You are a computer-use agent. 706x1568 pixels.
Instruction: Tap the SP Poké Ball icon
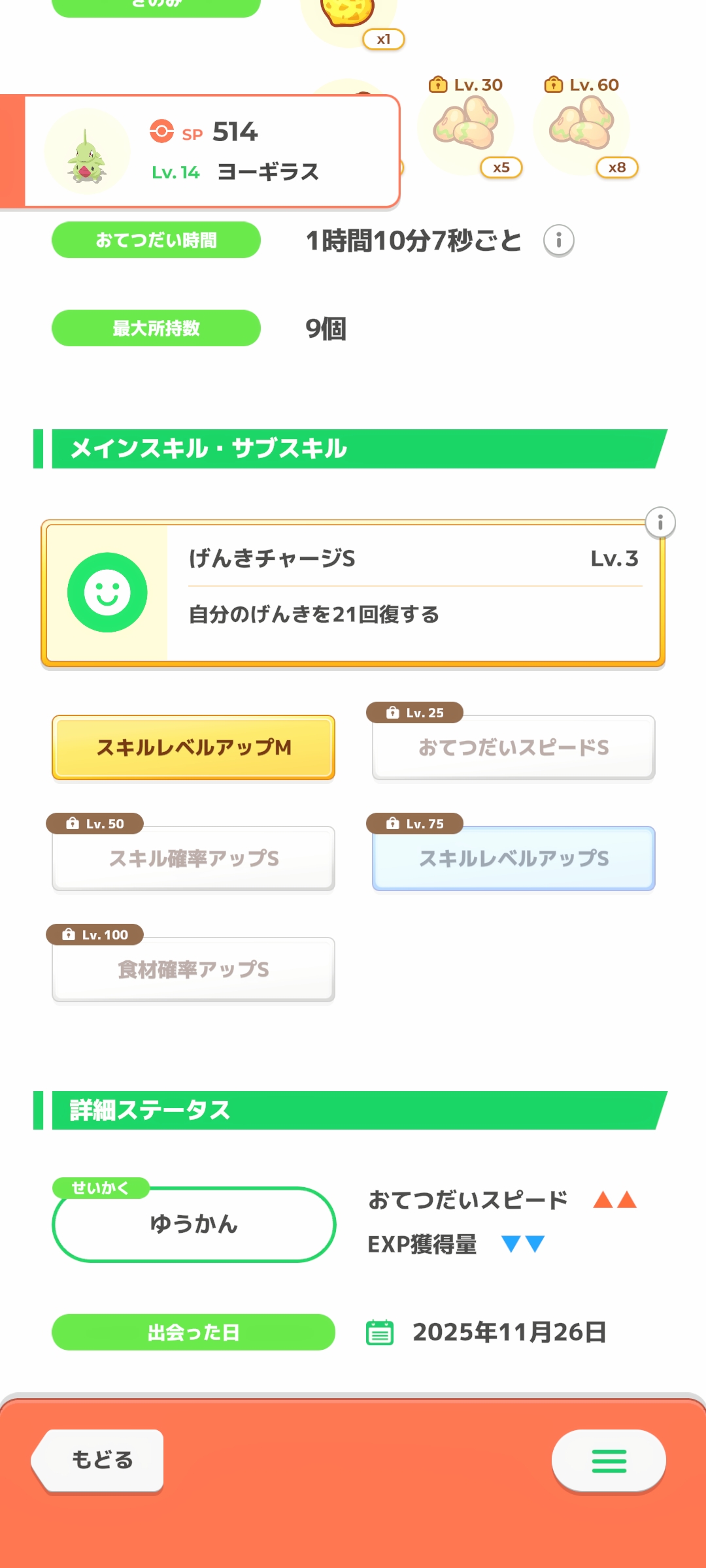161,131
